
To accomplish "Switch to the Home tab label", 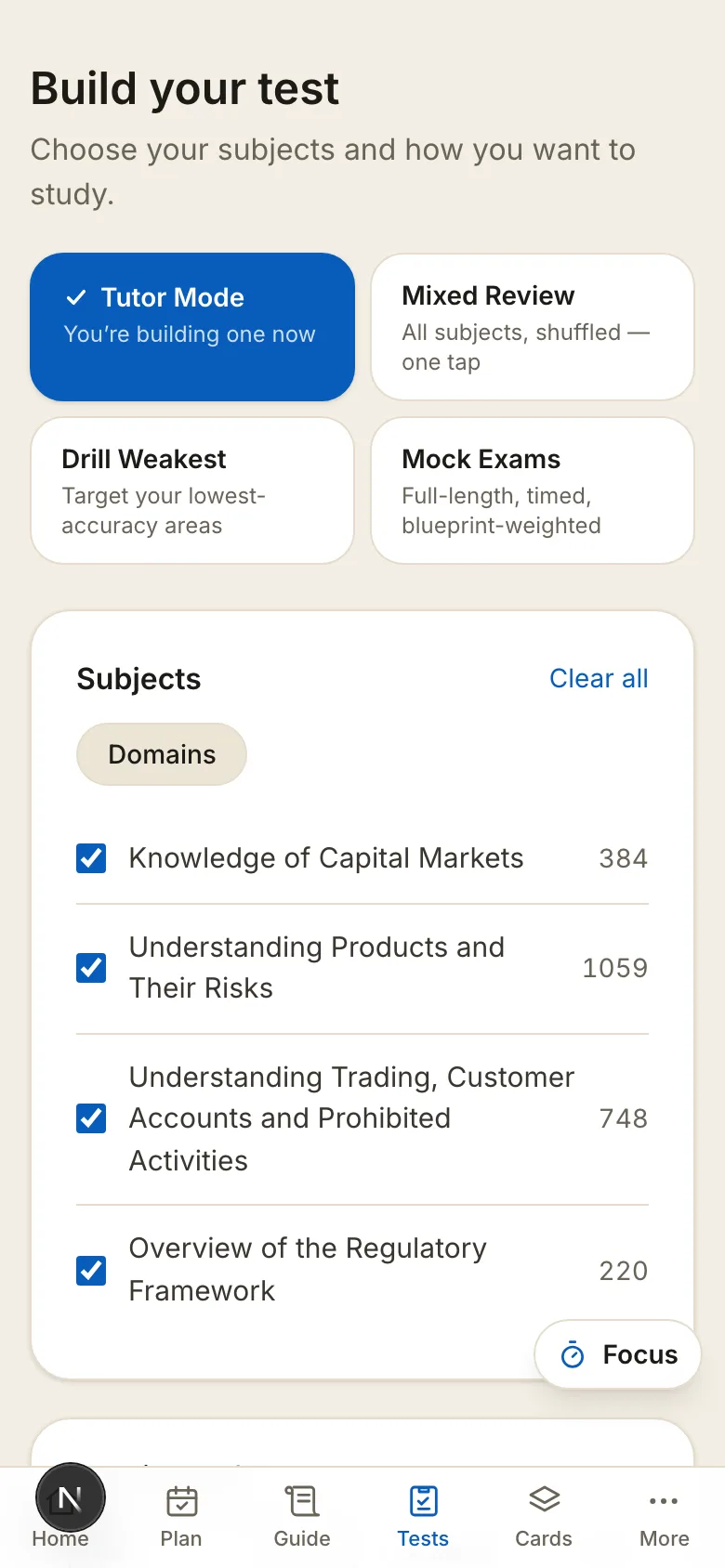I will (x=60, y=1538).
